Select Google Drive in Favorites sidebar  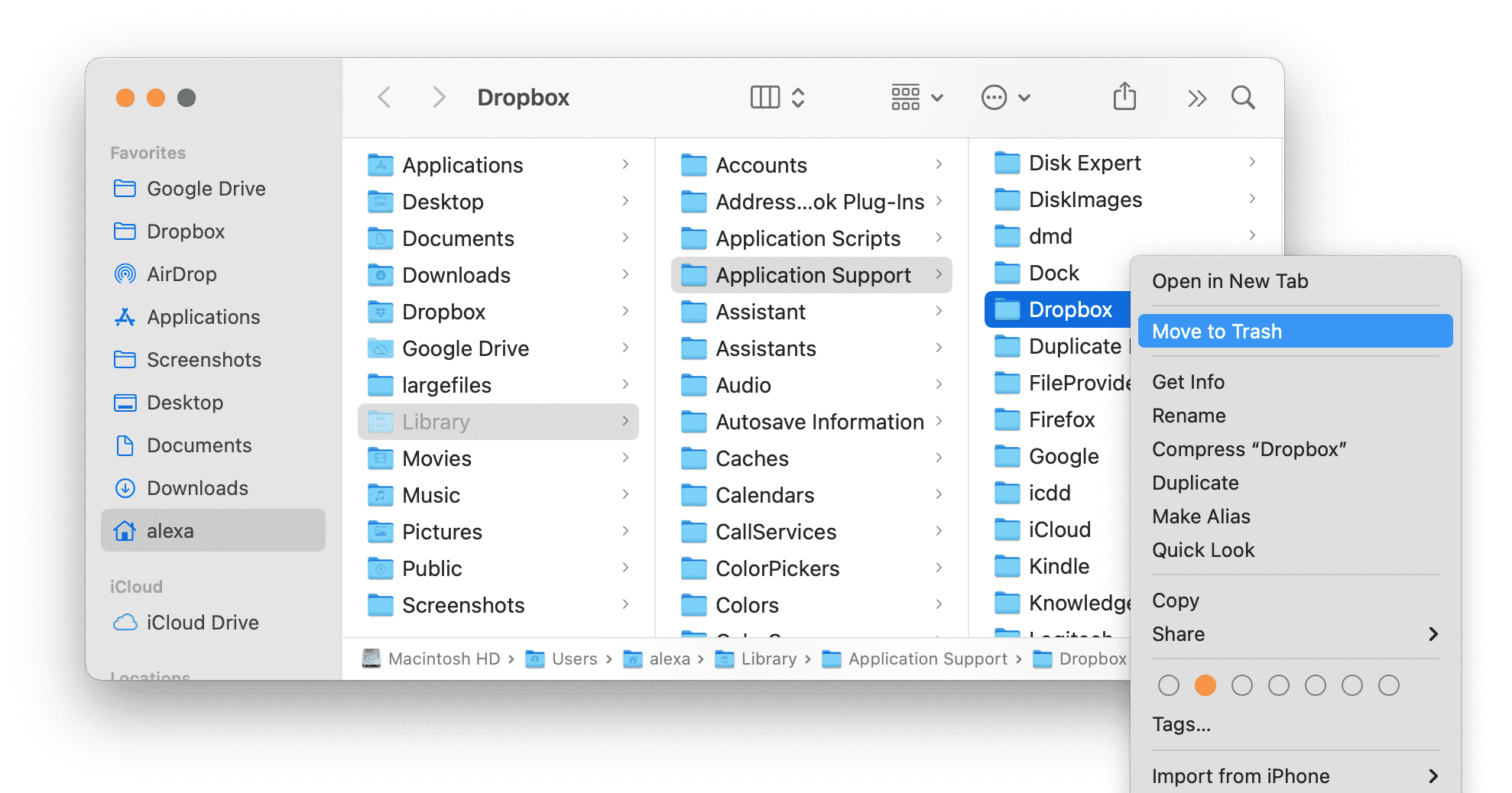[x=213, y=189]
